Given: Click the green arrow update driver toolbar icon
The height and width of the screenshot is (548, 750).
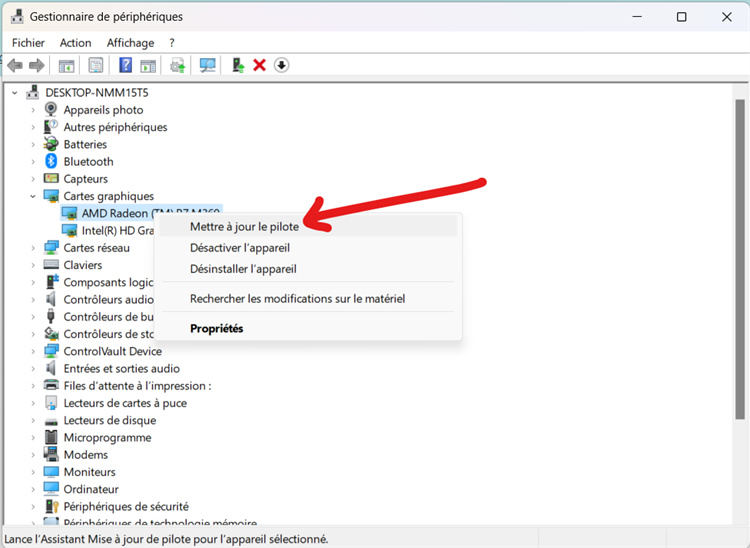Looking at the screenshot, I should [238, 65].
